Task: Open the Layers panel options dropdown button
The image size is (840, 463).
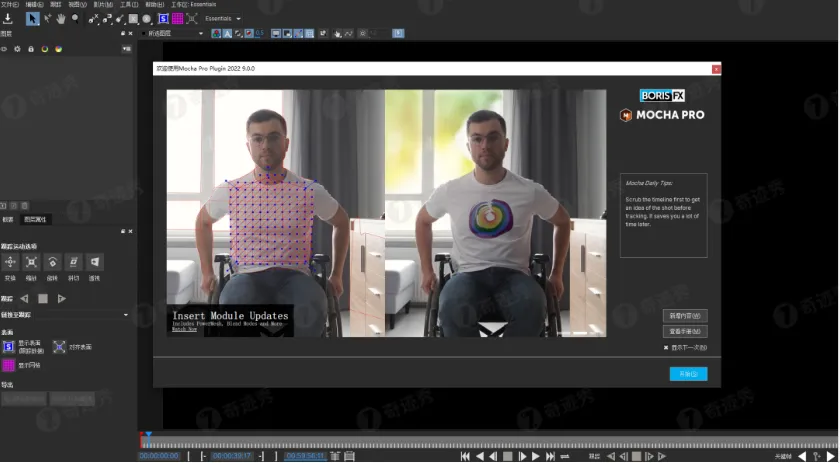Action: [126, 49]
